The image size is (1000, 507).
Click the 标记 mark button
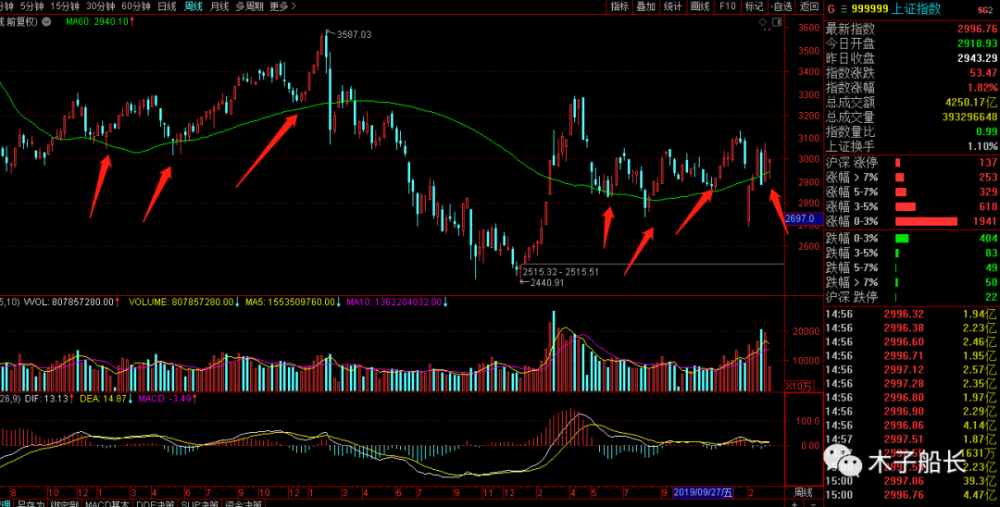(x=754, y=6)
